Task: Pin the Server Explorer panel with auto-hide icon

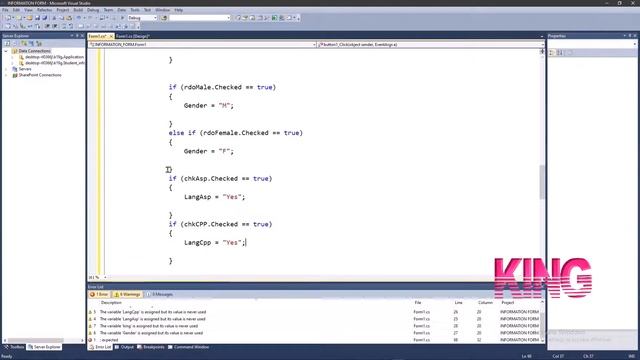Action: tap(77, 36)
